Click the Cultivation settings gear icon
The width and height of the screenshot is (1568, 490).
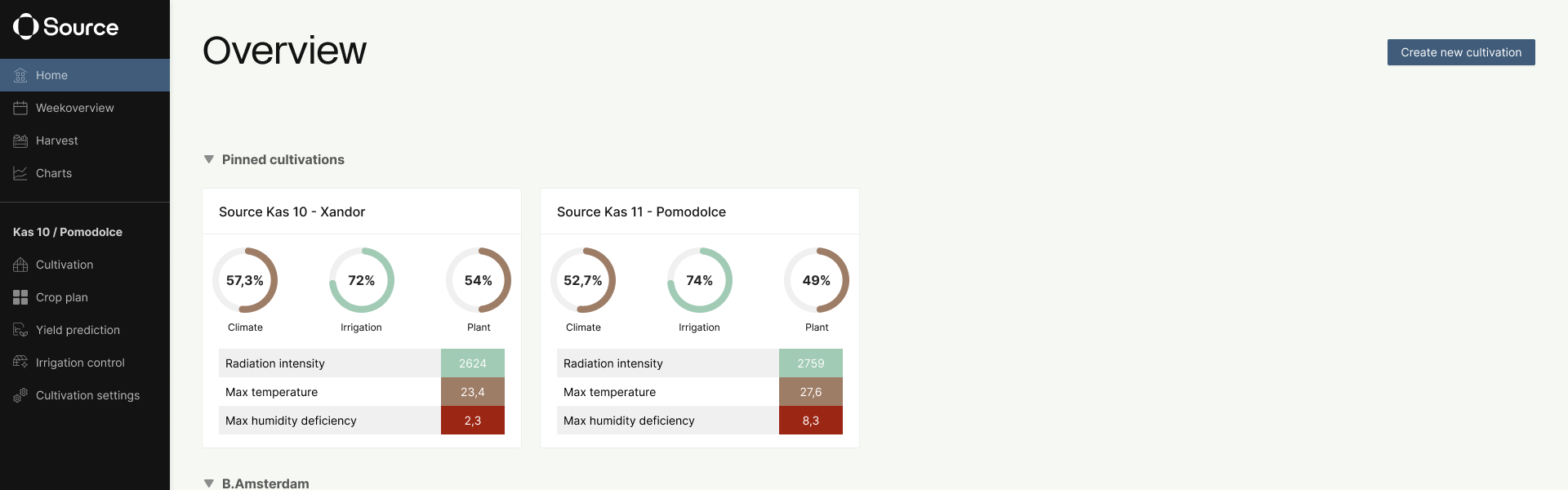[20, 395]
